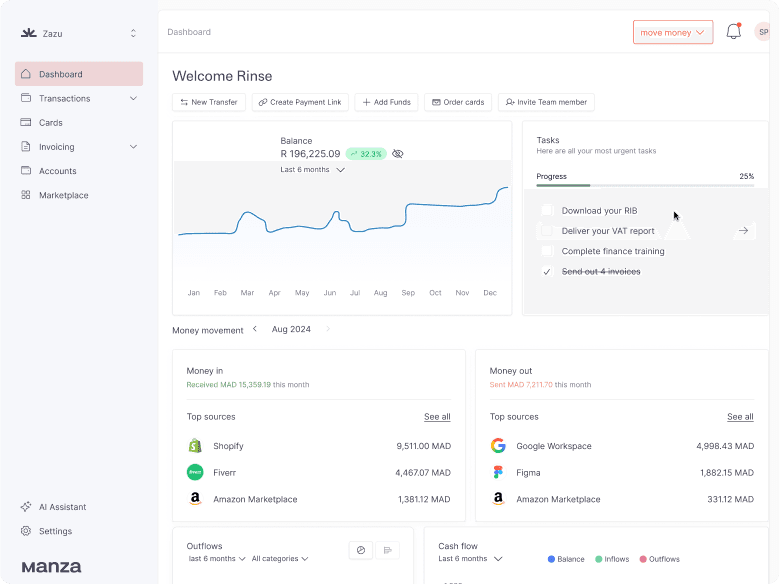Hide the balance with eye icon

coord(397,154)
